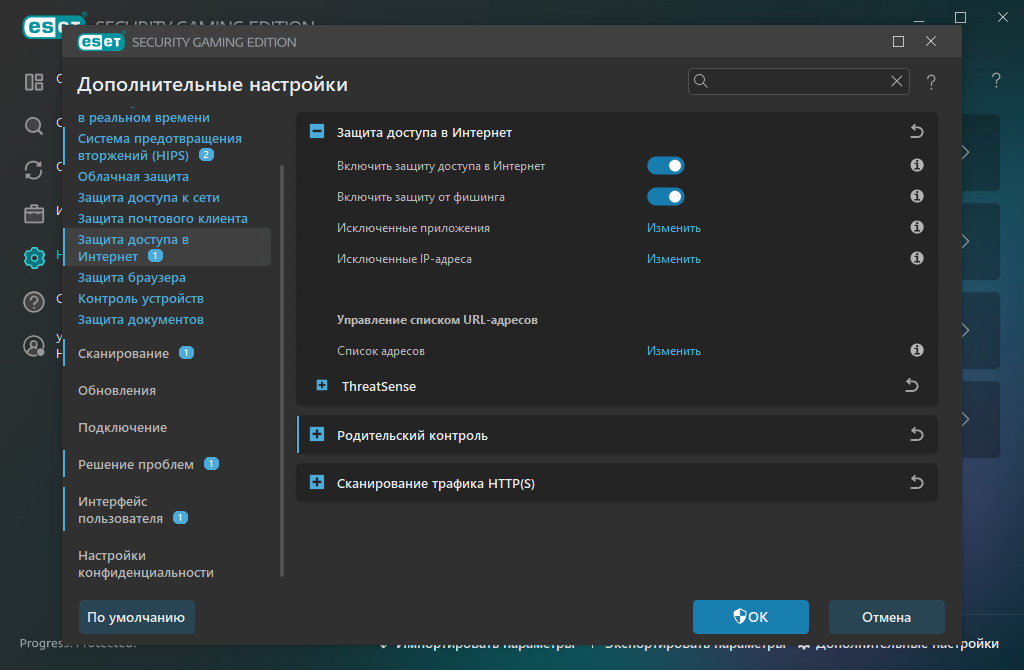Screen dimensions: 1024x670
Task: Collapse the 'Защита доступа в Интернет' section
Action: [x=317, y=131]
